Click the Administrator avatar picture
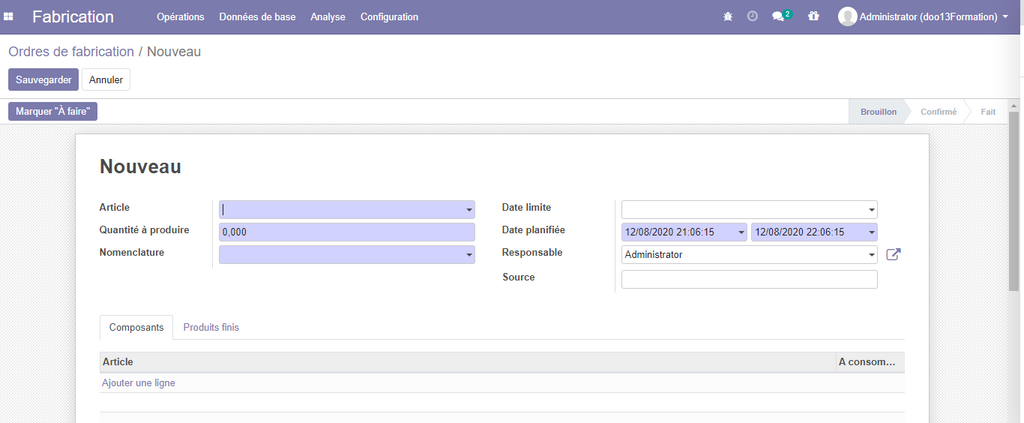Viewport: 1024px width, 423px height. (x=847, y=17)
